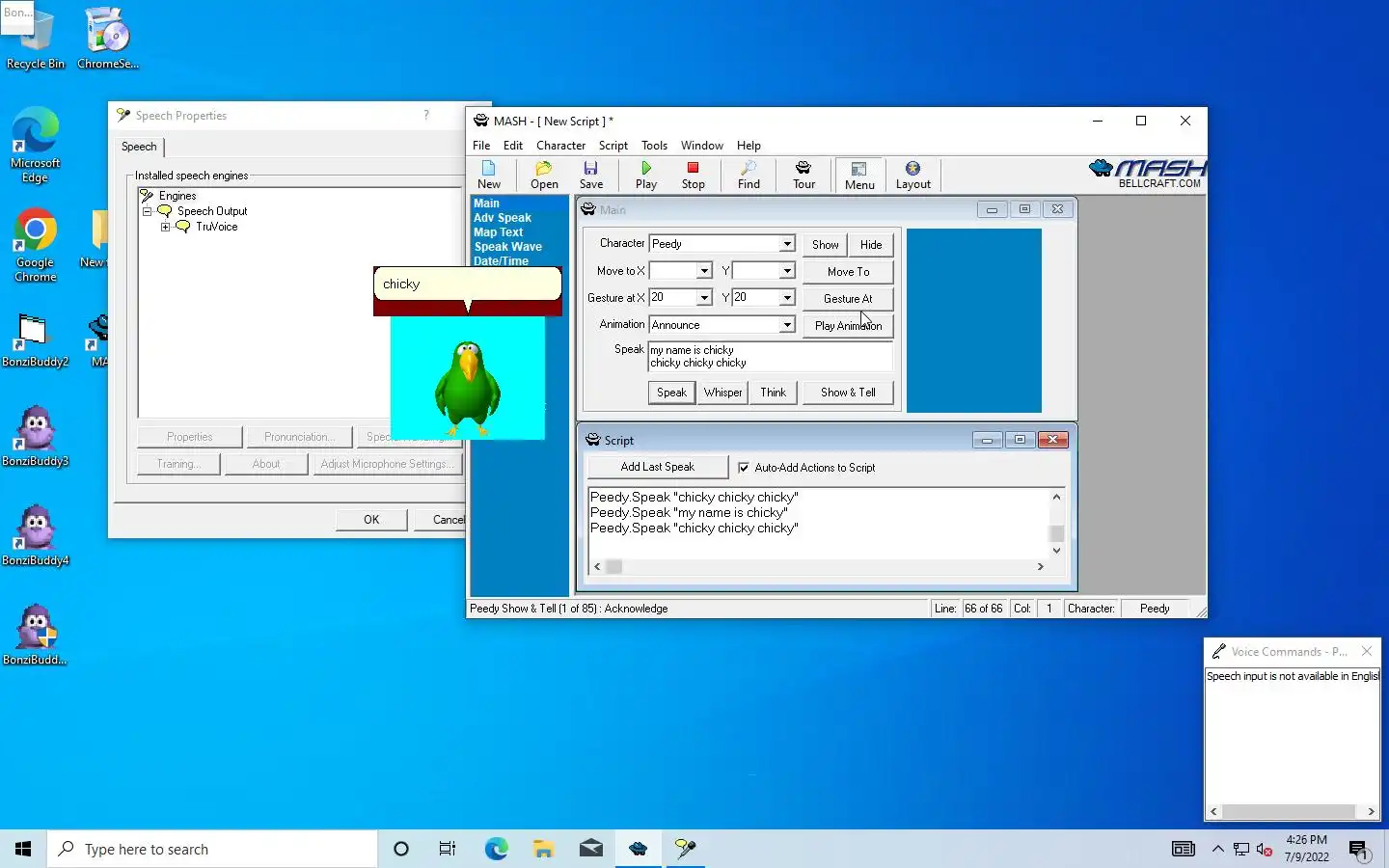Open the Script menu
The width and height of the screenshot is (1389, 868).
point(613,146)
